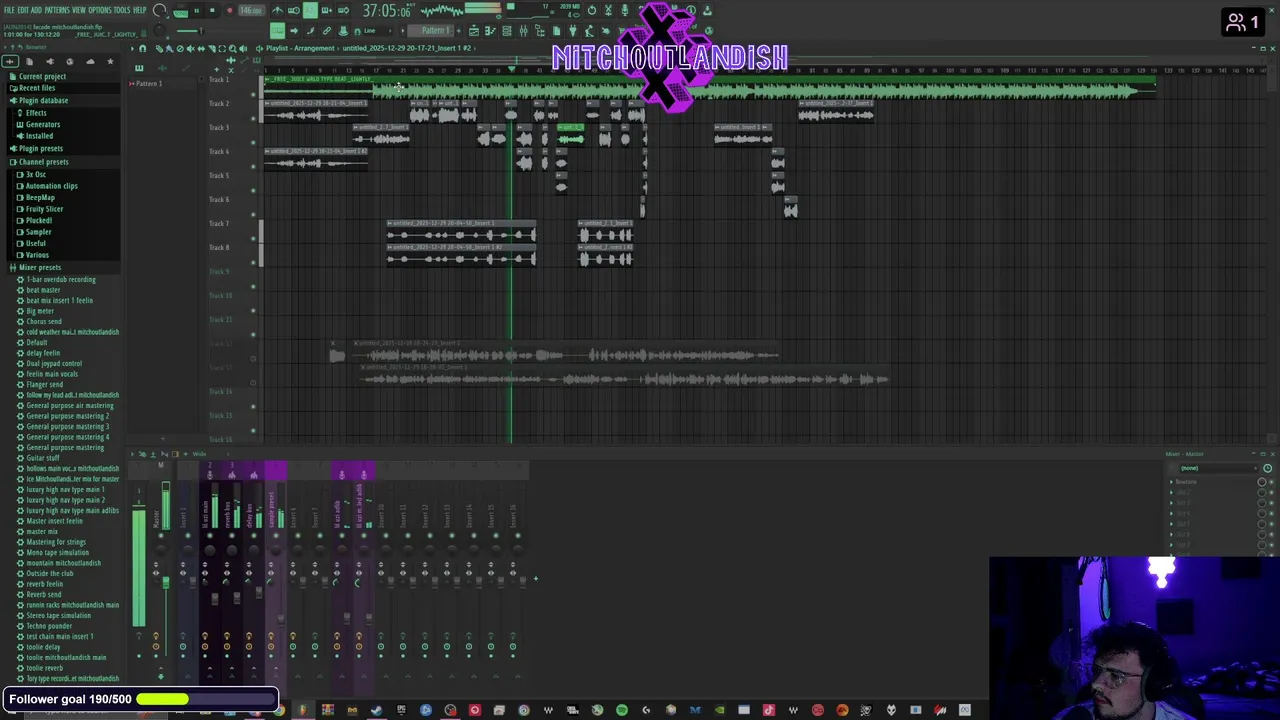Click the stamp icon in the main toolbar

pyautogui.click(x=343, y=31)
